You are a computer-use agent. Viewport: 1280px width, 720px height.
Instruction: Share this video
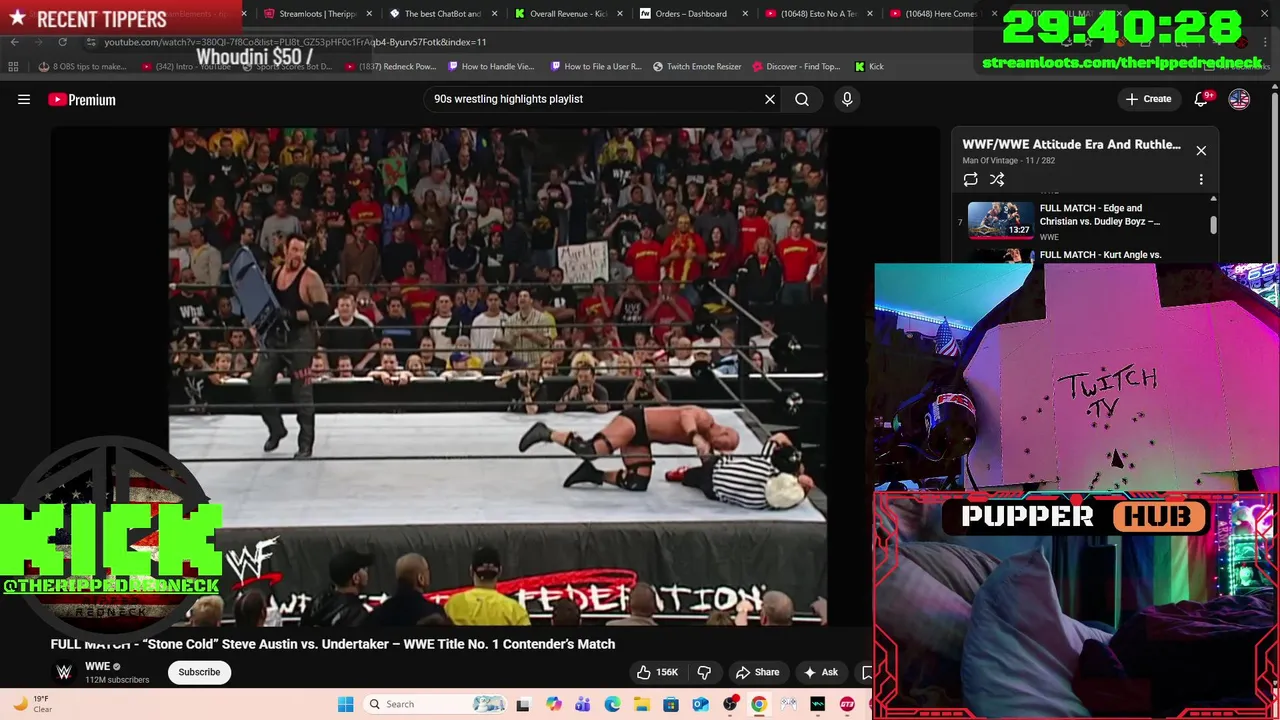point(757,672)
